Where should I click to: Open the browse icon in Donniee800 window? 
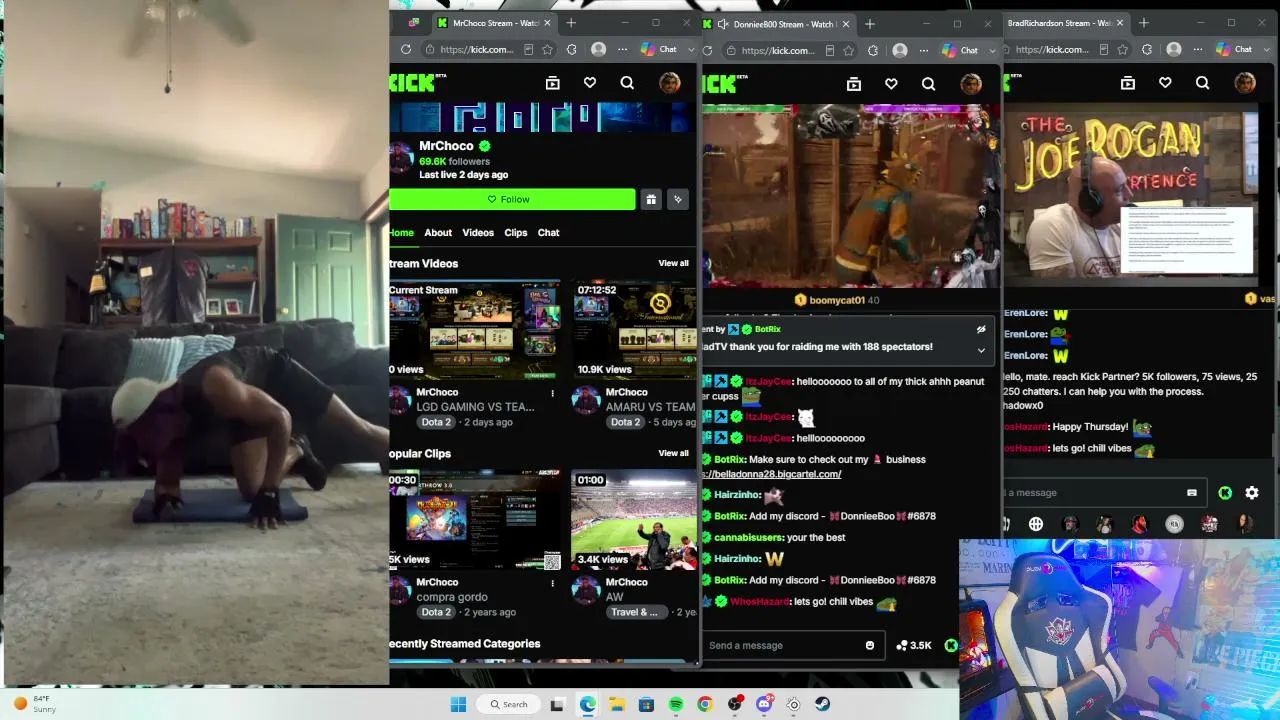click(x=853, y=84)
